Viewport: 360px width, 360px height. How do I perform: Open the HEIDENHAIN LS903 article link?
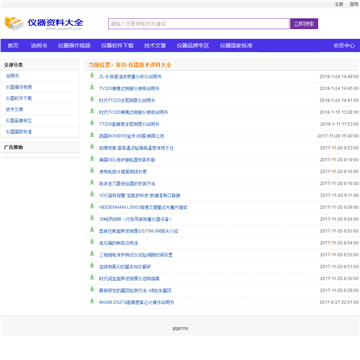143,207
